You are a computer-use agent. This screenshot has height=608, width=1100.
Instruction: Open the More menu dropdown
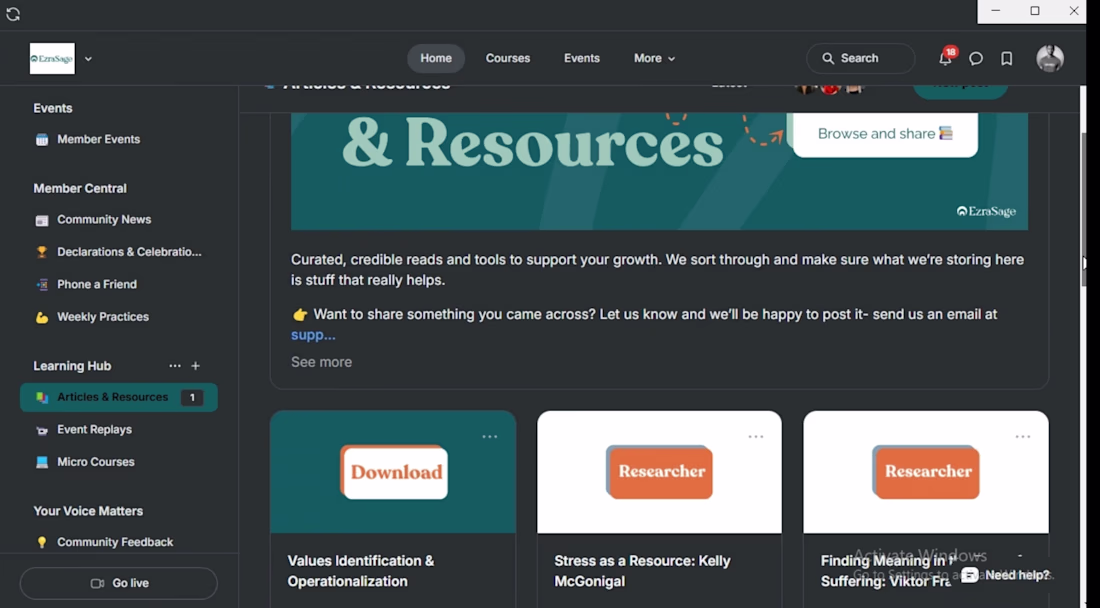click(654, 58)
